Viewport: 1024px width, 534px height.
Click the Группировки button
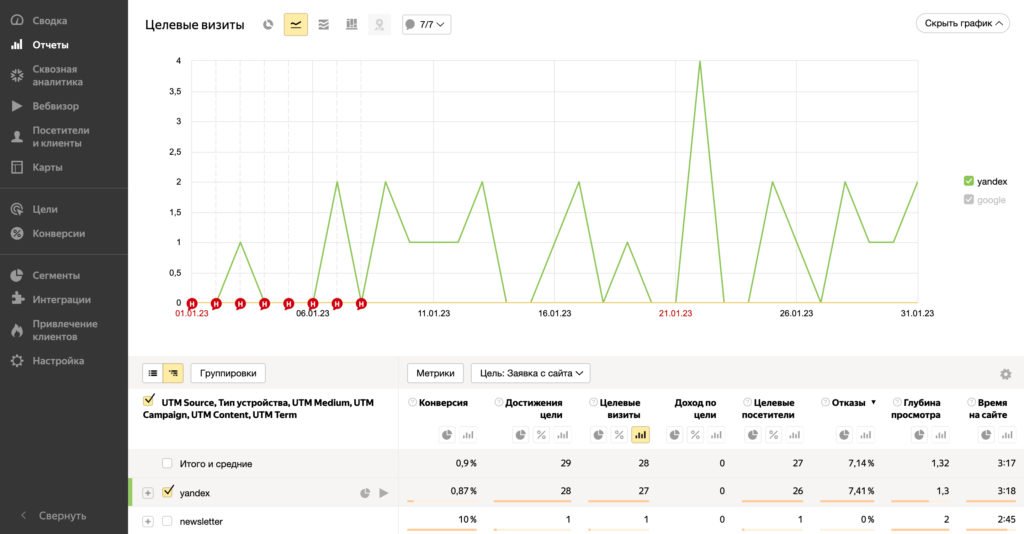coord(228,373)
